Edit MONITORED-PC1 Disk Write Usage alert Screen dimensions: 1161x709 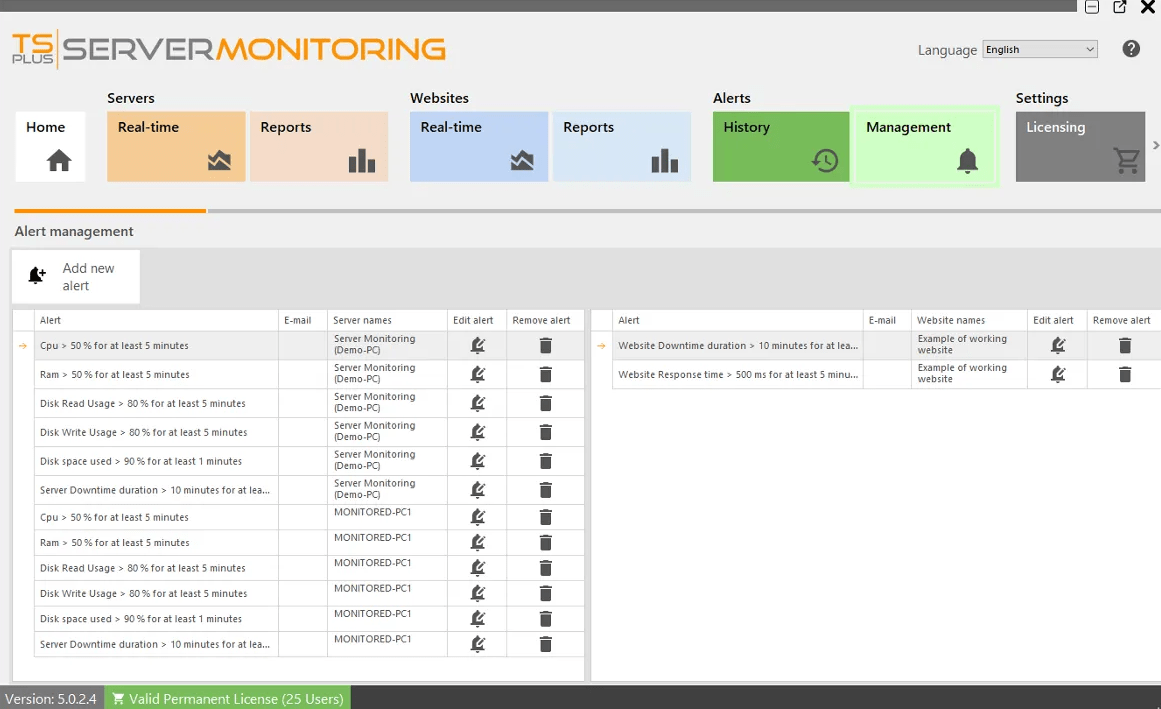(x=478, y=594)
